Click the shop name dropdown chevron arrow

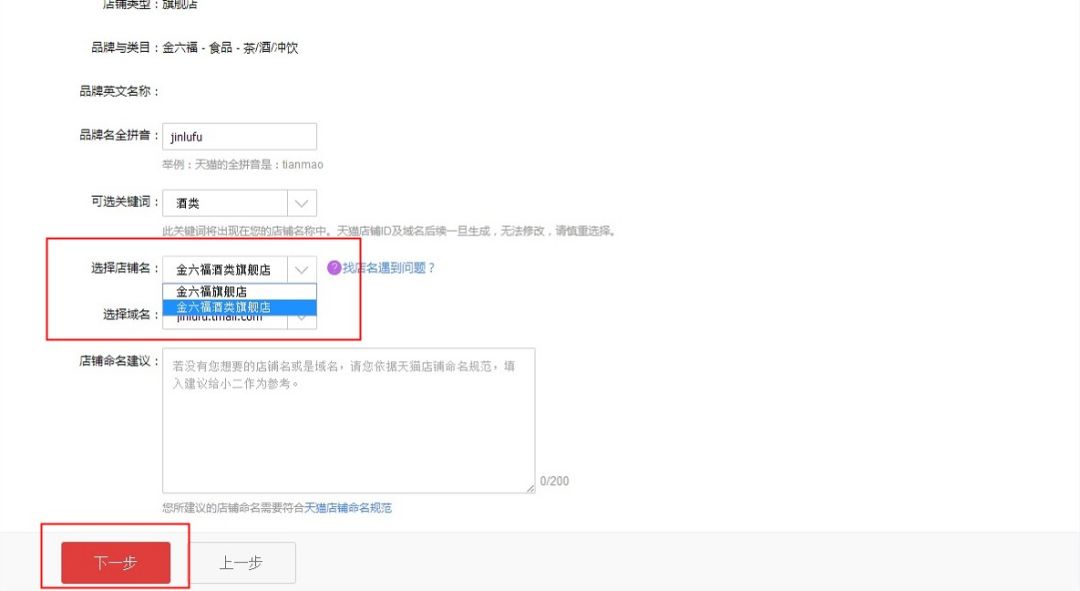pos(302,268)
